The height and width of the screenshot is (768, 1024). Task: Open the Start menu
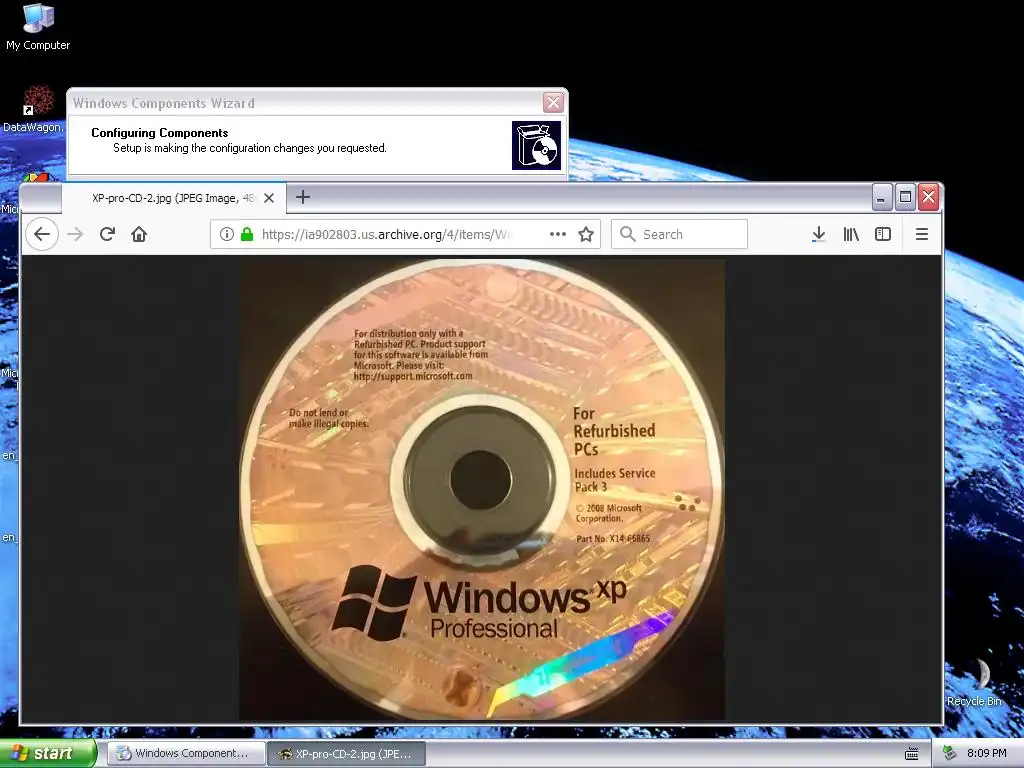click(x=47, y=753)
